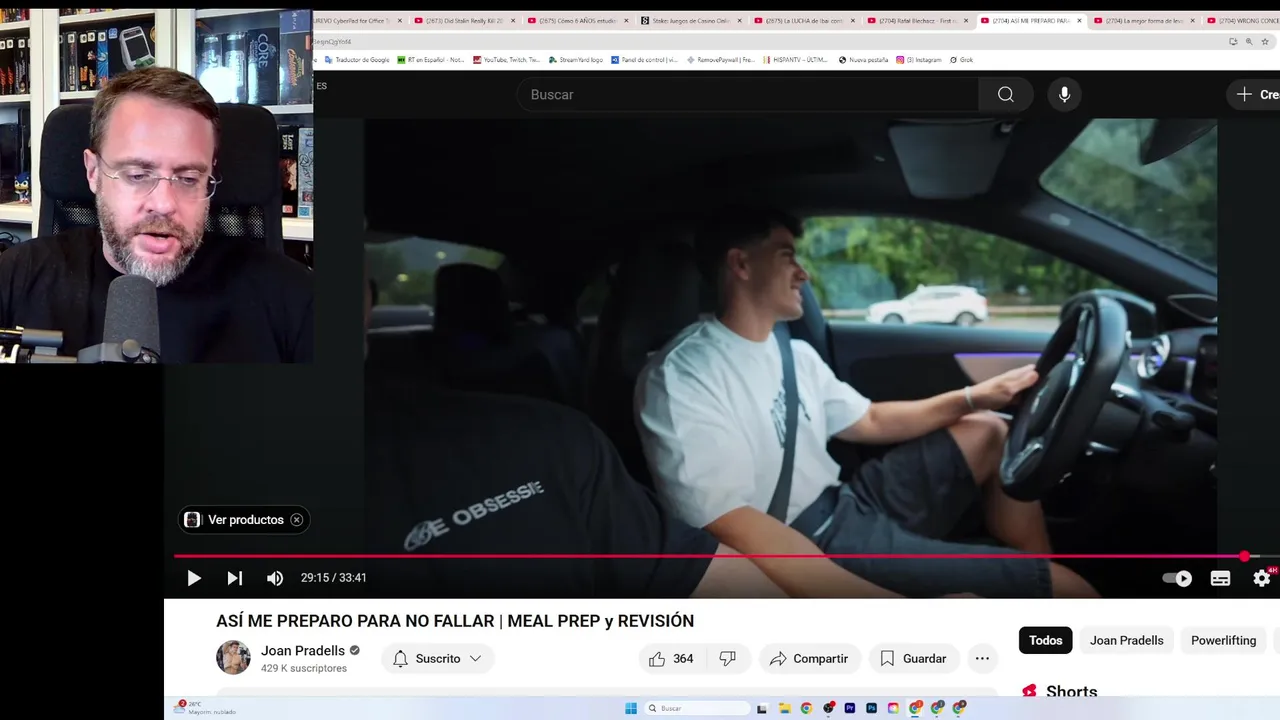1280x720 pixels.
Task: Open YouTube, Twitch bookmark
Action: tap(506, 60)
